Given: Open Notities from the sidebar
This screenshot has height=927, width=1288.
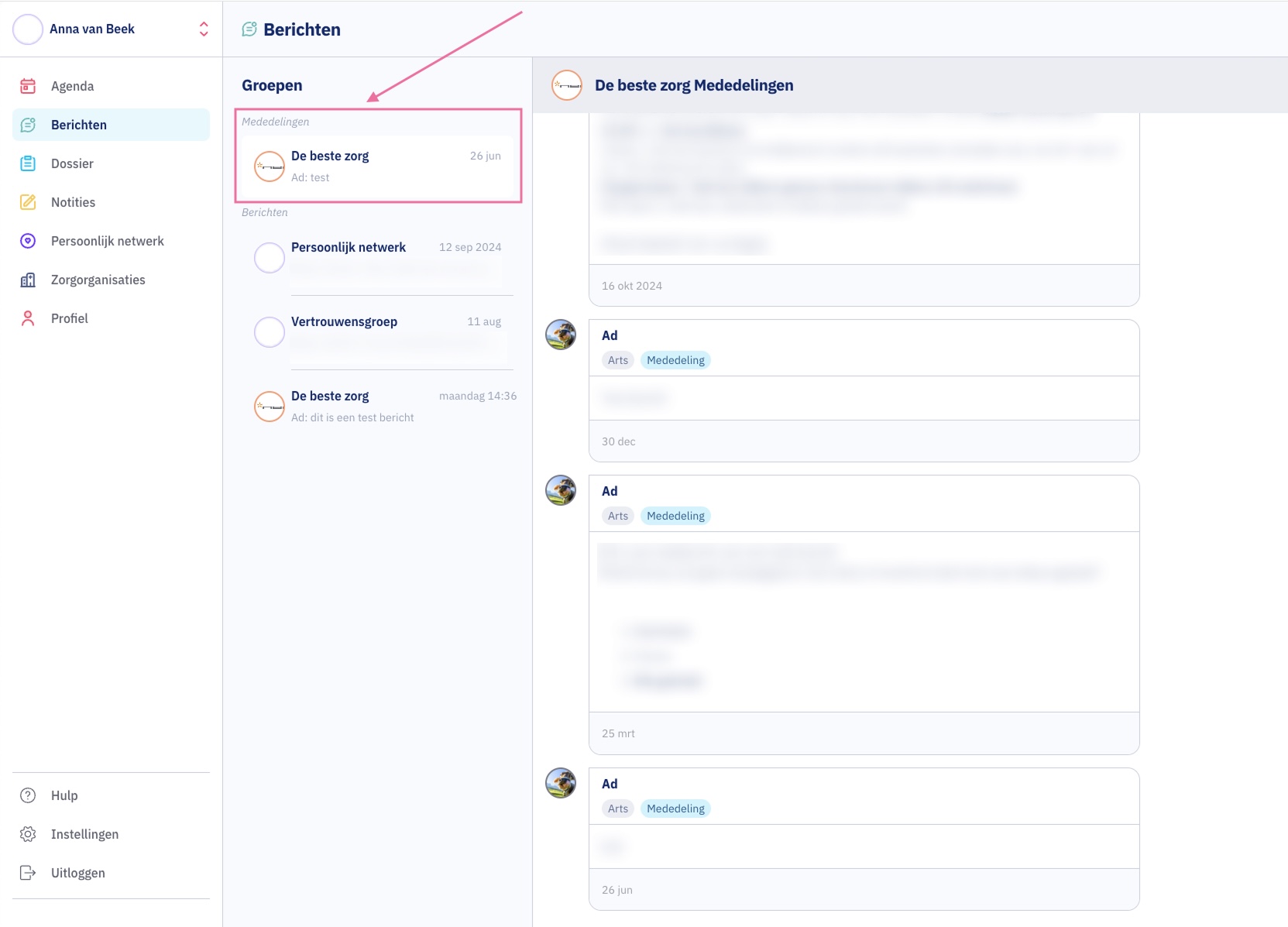Looking at the screenshot, I should [x=111, y=202].
